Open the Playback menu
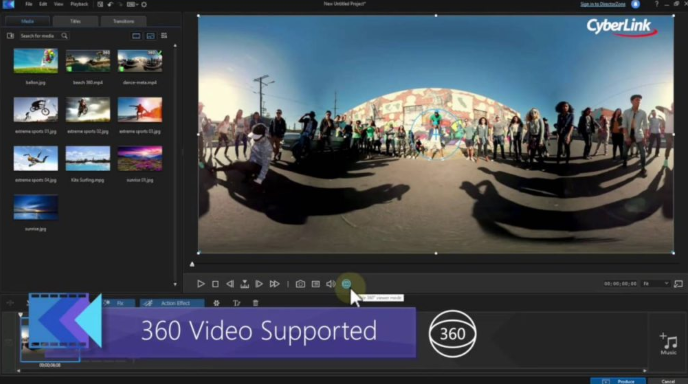This screenshot has width=688, height=384. click(x=79, y=4)
